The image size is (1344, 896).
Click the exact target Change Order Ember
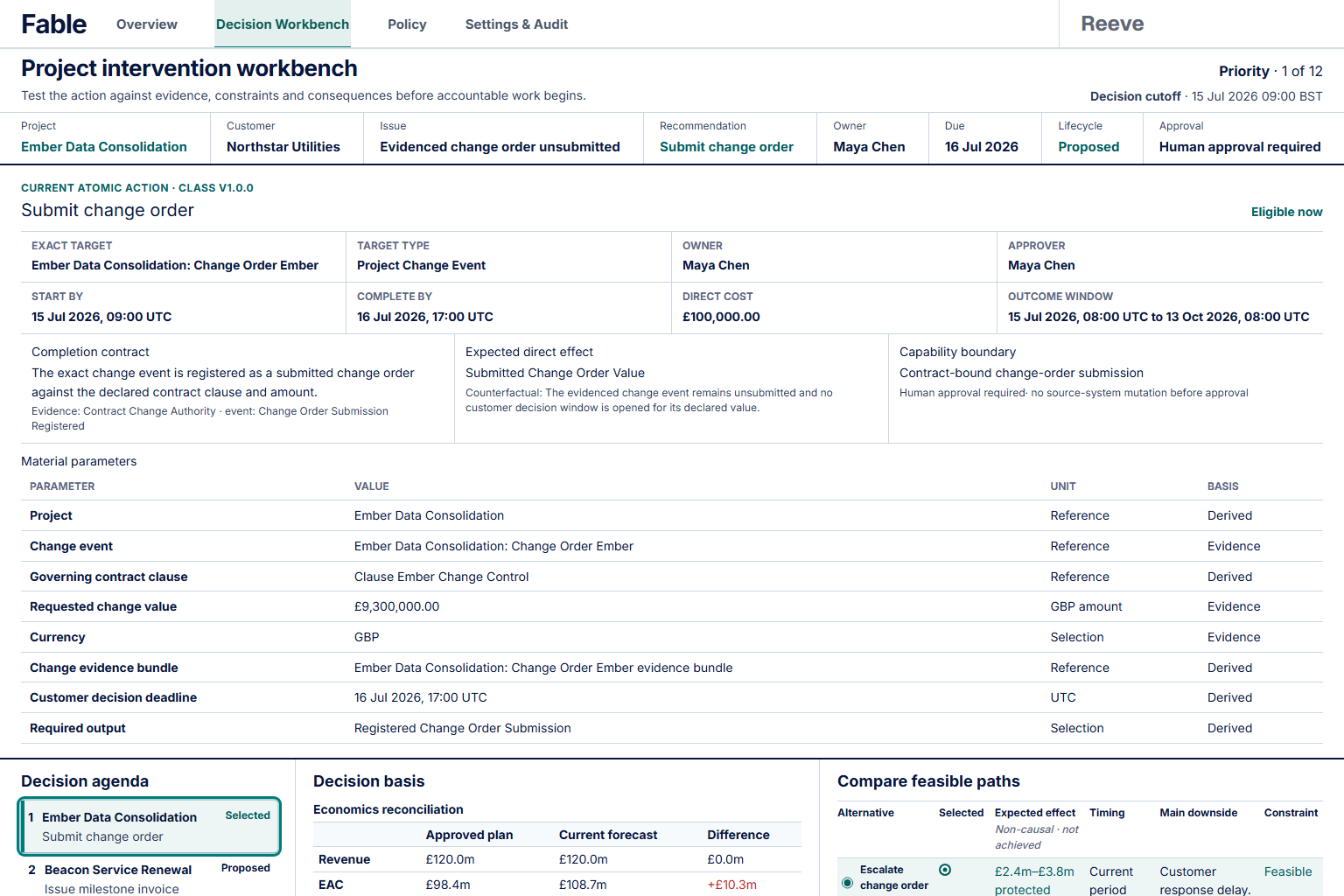pyautogui.click(x=175, y=265)
